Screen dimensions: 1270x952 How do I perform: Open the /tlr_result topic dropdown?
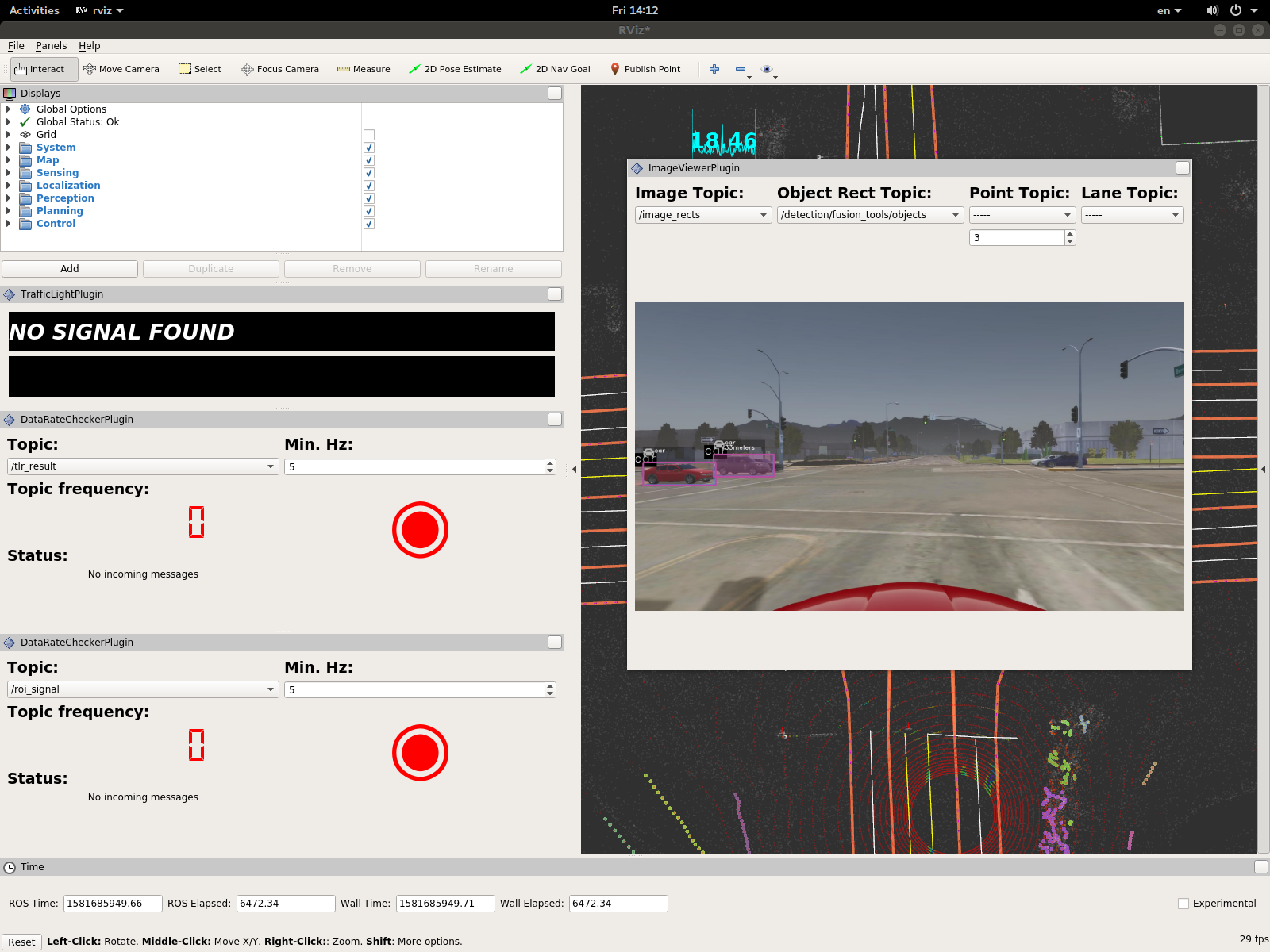pos(143,466)
